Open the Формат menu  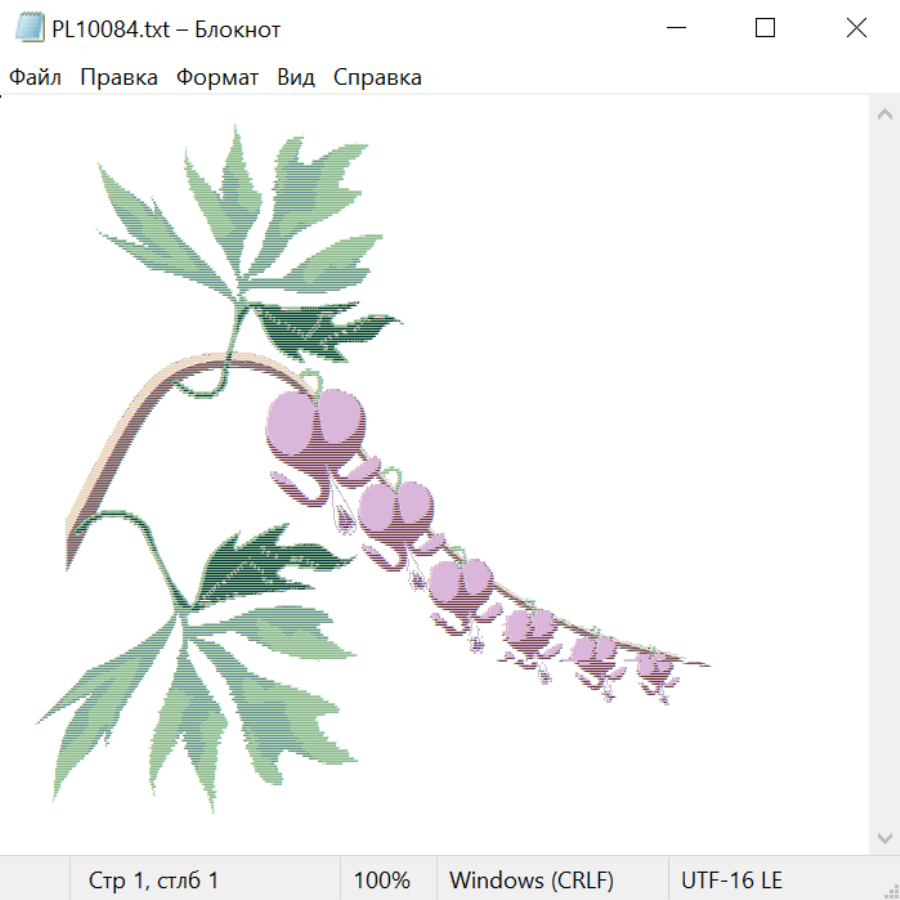point(217,77)
